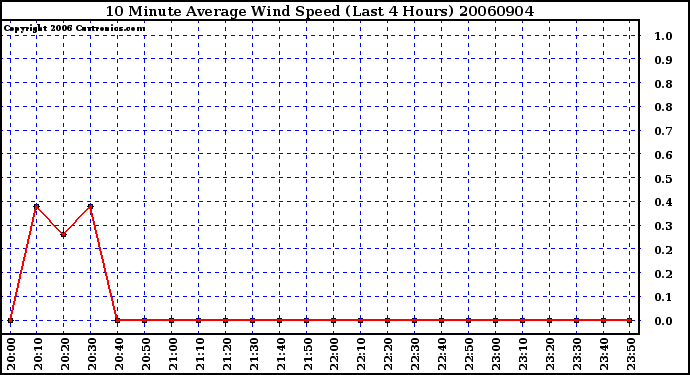The image size is (690, 375).
Task: Click the 0.1 value axis label
Action: (x=664, y=297)
